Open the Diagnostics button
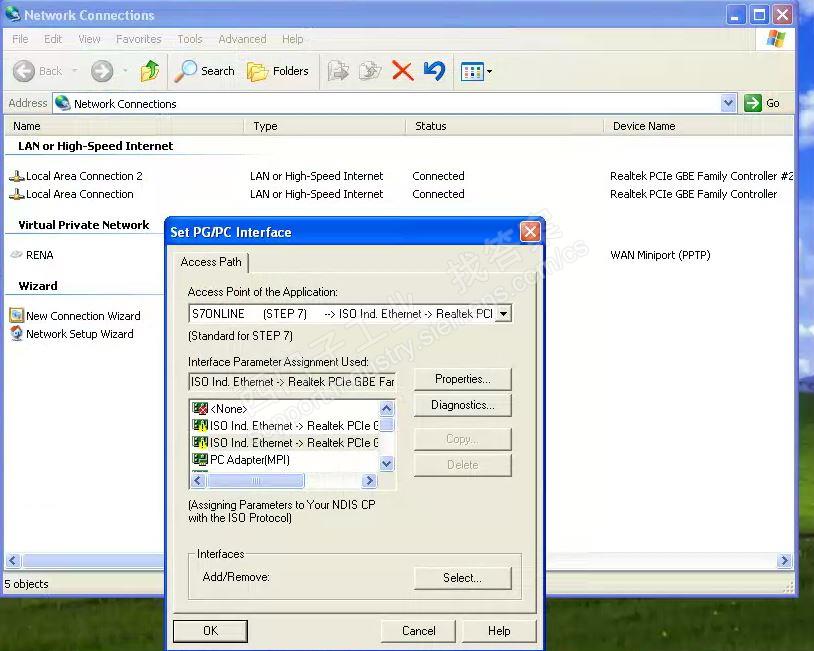 (463, 405)
